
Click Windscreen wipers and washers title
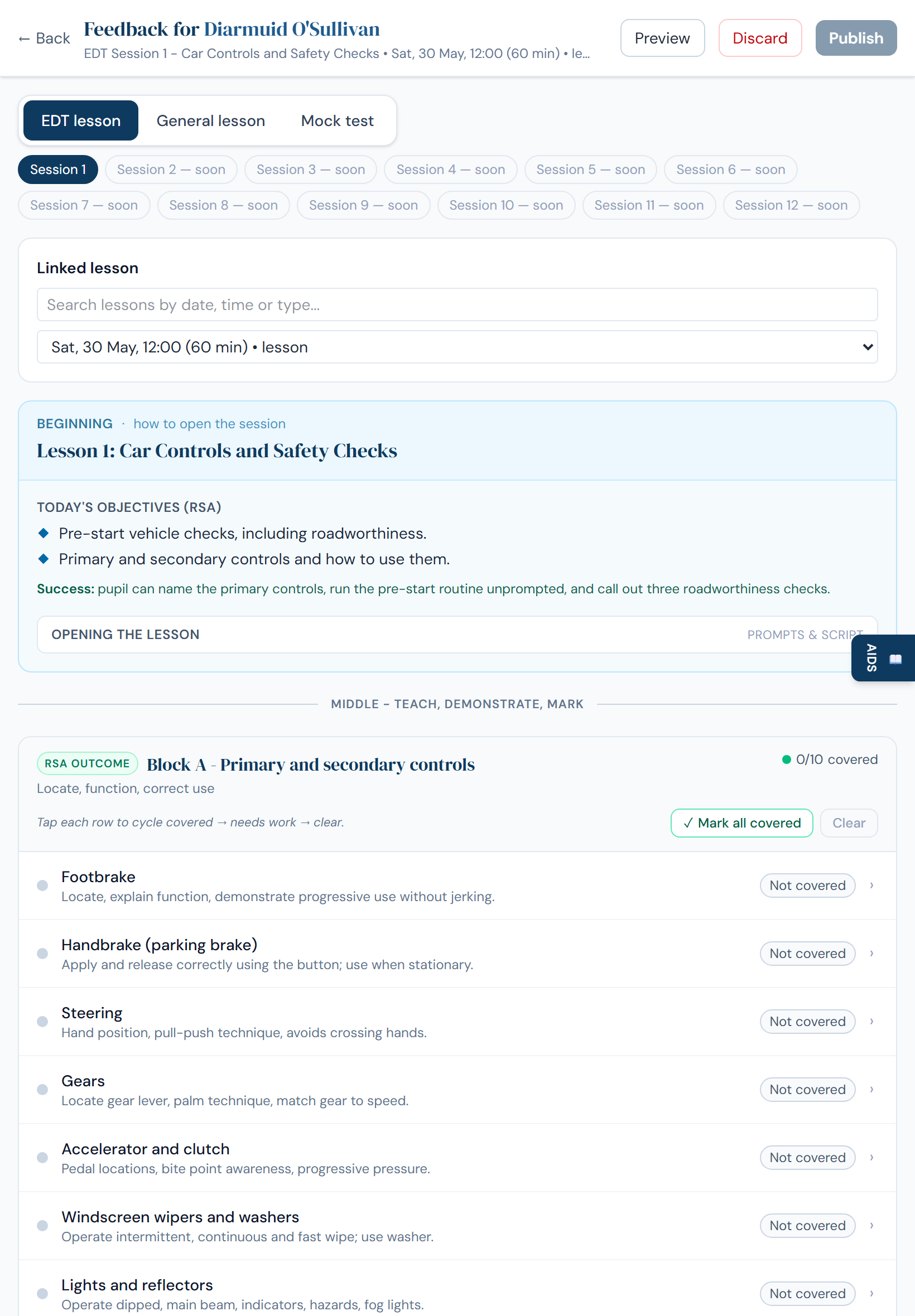pos(180,1217)
